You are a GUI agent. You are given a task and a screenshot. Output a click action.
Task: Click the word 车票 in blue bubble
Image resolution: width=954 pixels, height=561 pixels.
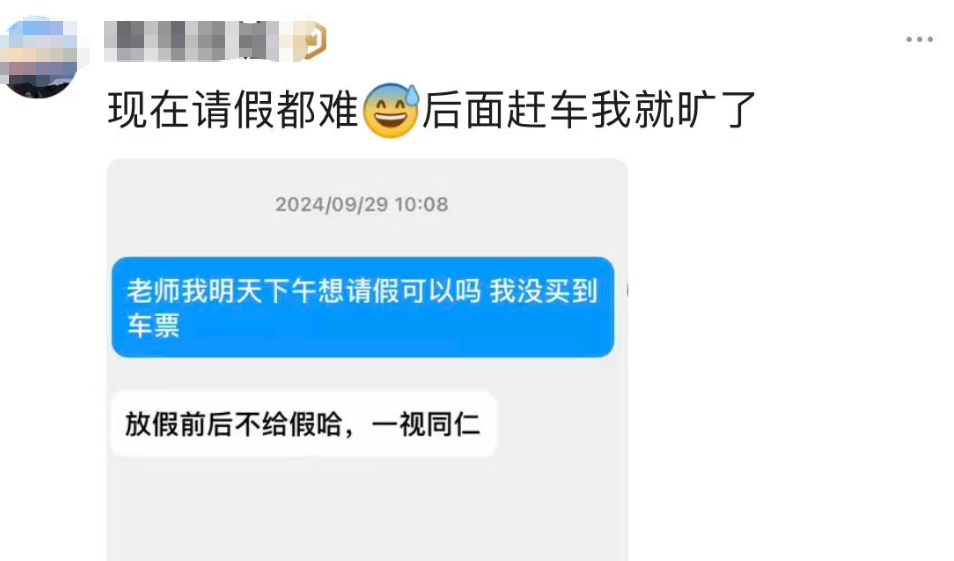click(153, 325)
